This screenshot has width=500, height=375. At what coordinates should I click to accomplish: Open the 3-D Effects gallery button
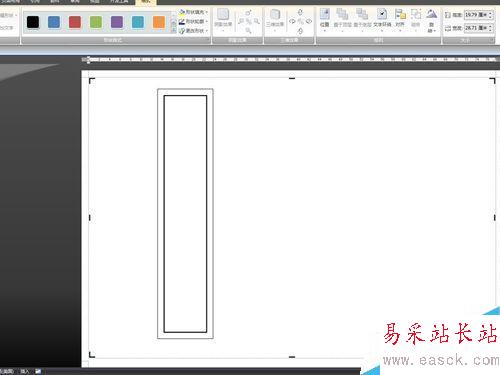275,19
